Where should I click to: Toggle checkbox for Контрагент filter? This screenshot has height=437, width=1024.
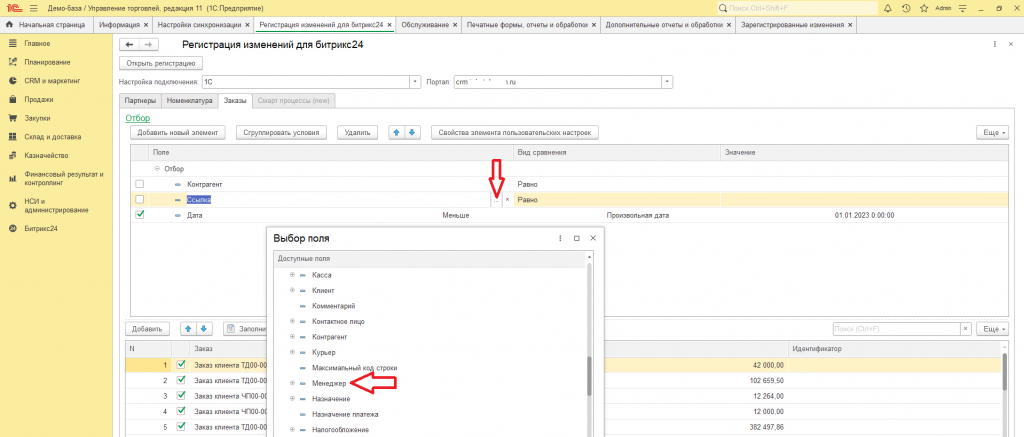pyautogui.click(x=139, y=184)
